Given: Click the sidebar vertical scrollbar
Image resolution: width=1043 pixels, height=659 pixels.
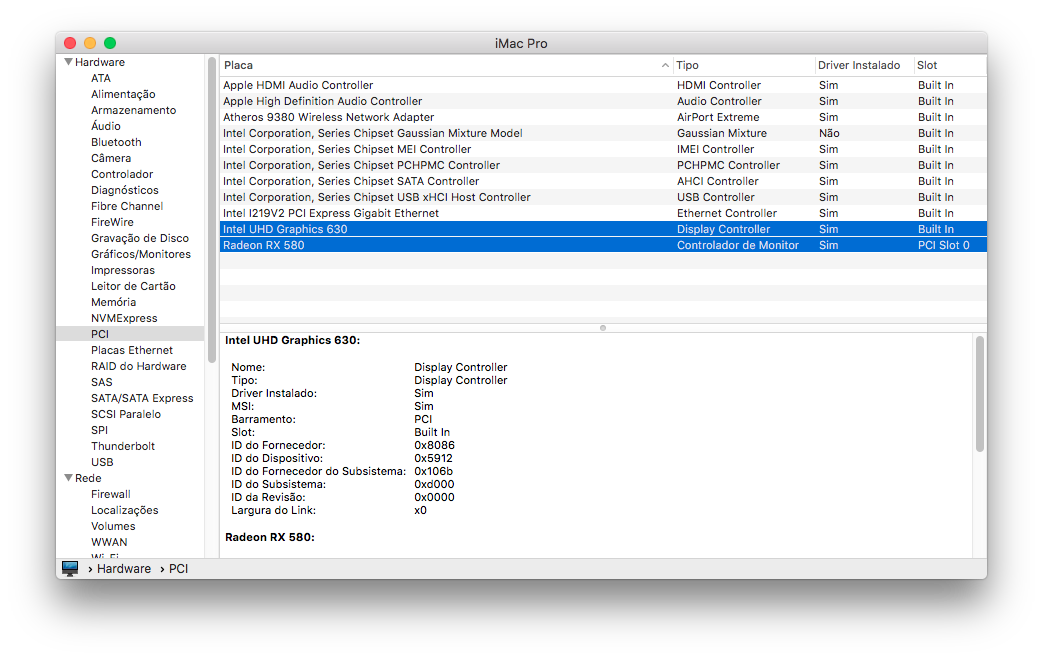Looking at the screenshot, I should click(x=211, y=200).
